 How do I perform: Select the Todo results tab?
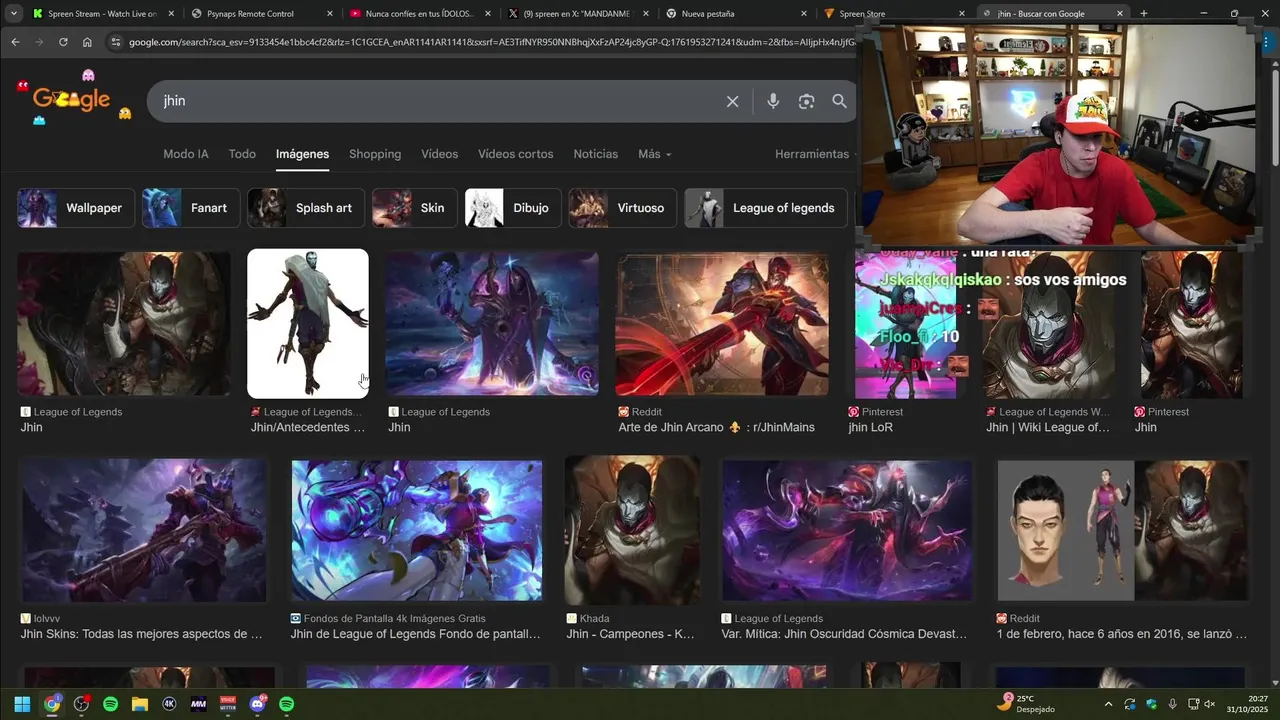point(242,154)
